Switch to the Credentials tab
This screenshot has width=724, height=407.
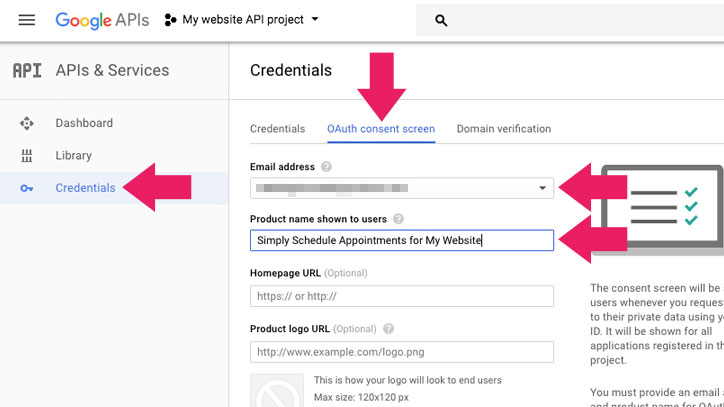(277, 129)
